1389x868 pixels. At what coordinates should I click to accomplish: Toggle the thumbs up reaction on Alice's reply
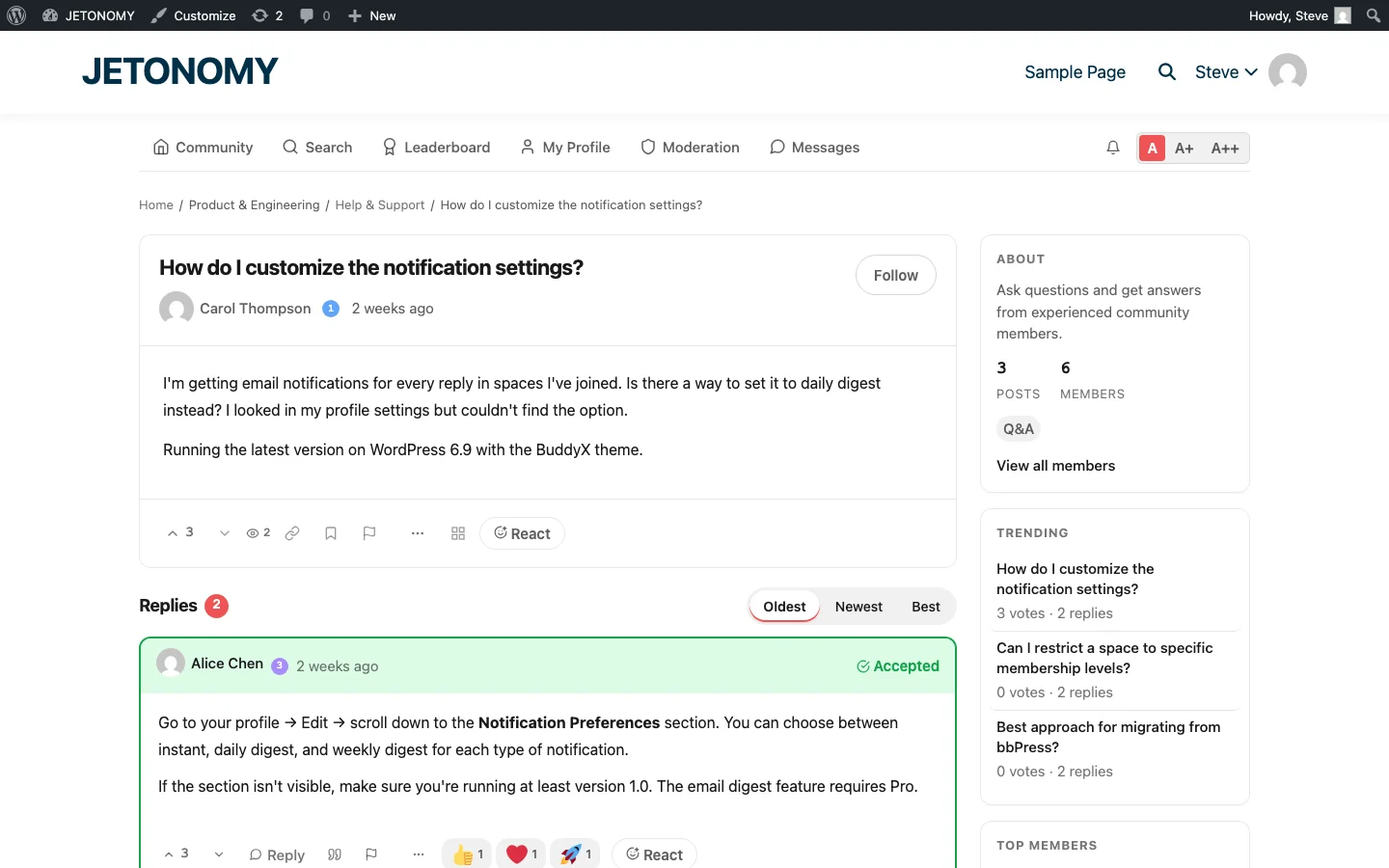(x=466, y=854)
